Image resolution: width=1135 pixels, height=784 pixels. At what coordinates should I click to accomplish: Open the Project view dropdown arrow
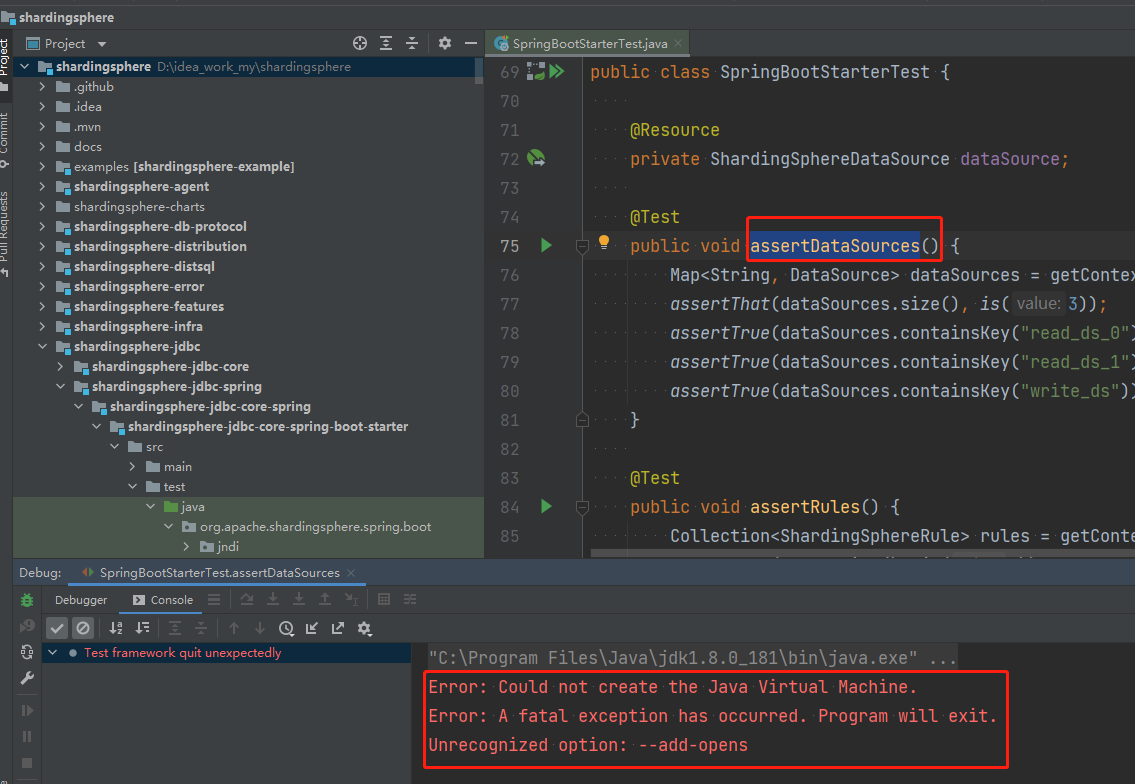[x=101, y=44]
